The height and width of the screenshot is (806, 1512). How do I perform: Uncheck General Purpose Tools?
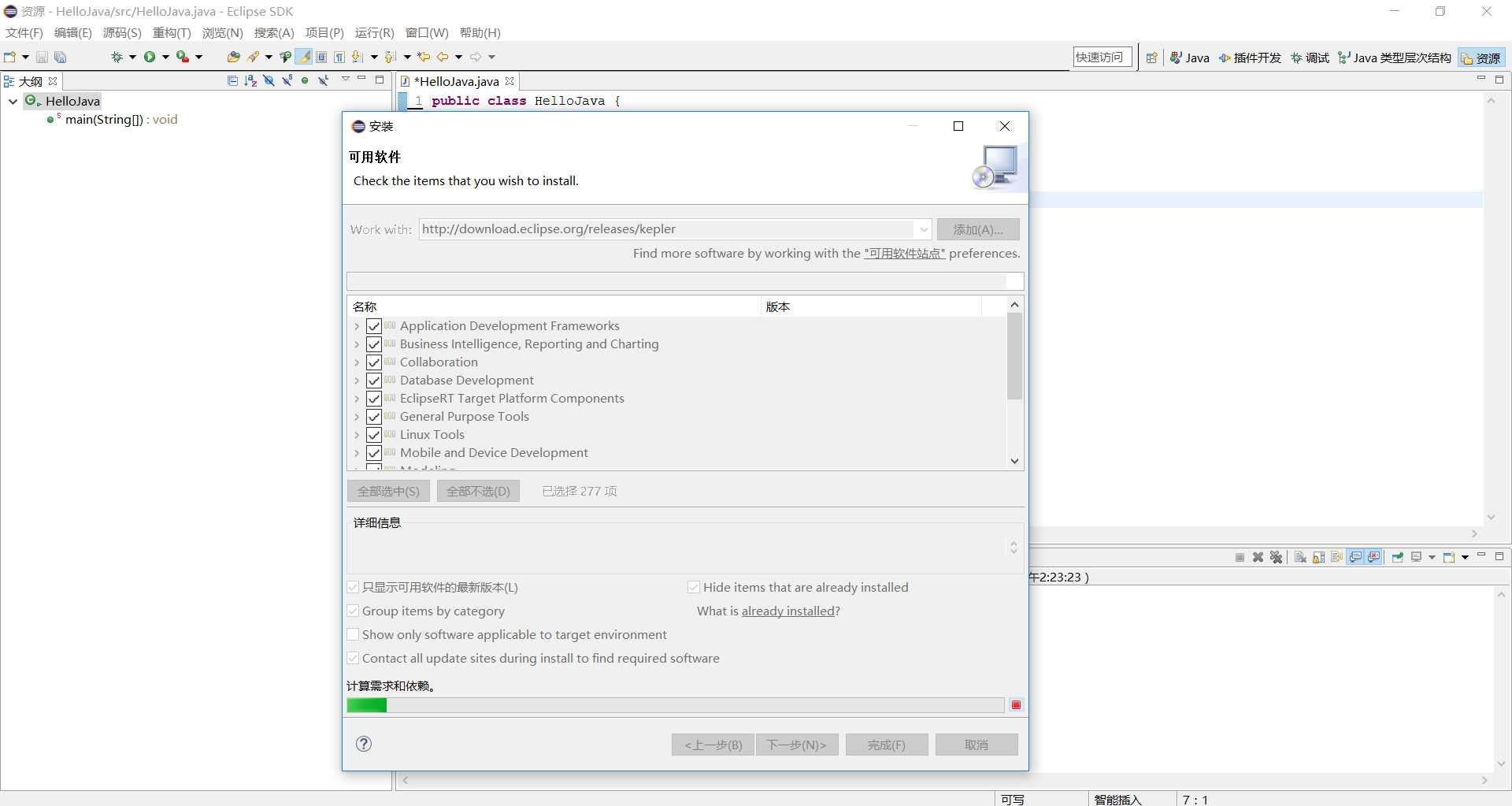[374, 417]
